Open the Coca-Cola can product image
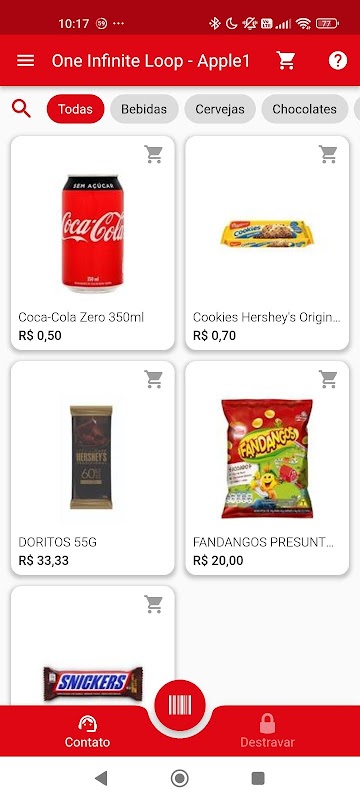The height and width of the screenshot is (800, 360). [93, 234]
